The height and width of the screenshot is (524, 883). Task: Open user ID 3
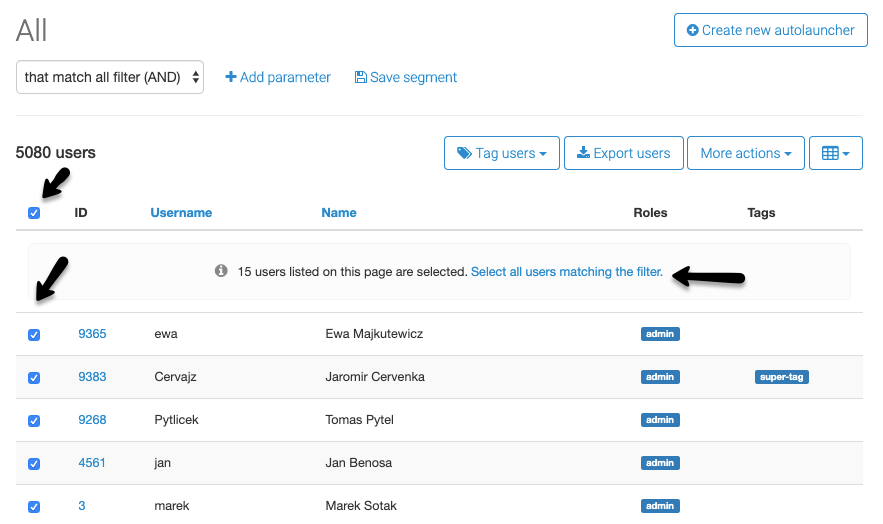[82, 506]
